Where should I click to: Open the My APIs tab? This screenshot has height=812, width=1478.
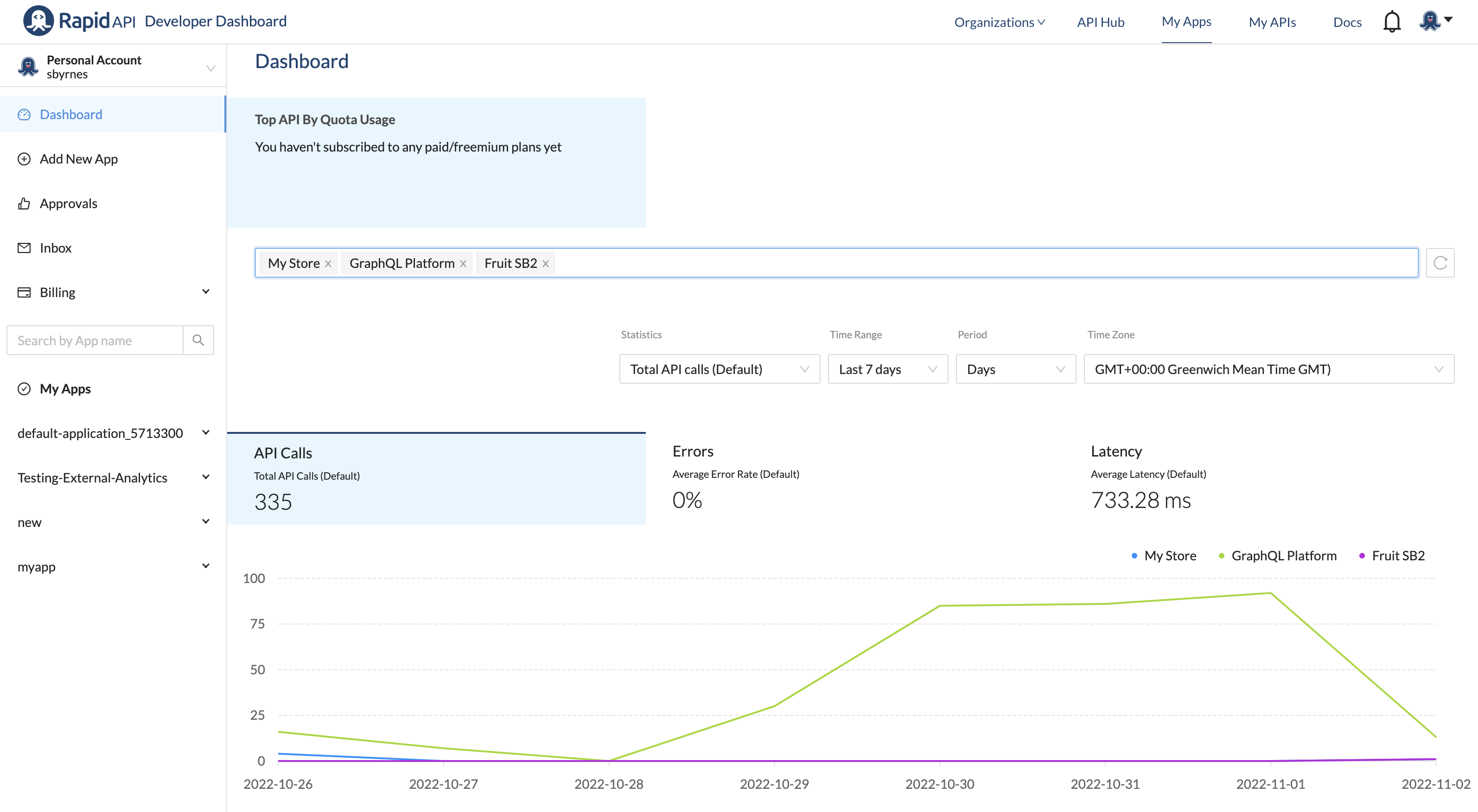(x=1272, y=22)
